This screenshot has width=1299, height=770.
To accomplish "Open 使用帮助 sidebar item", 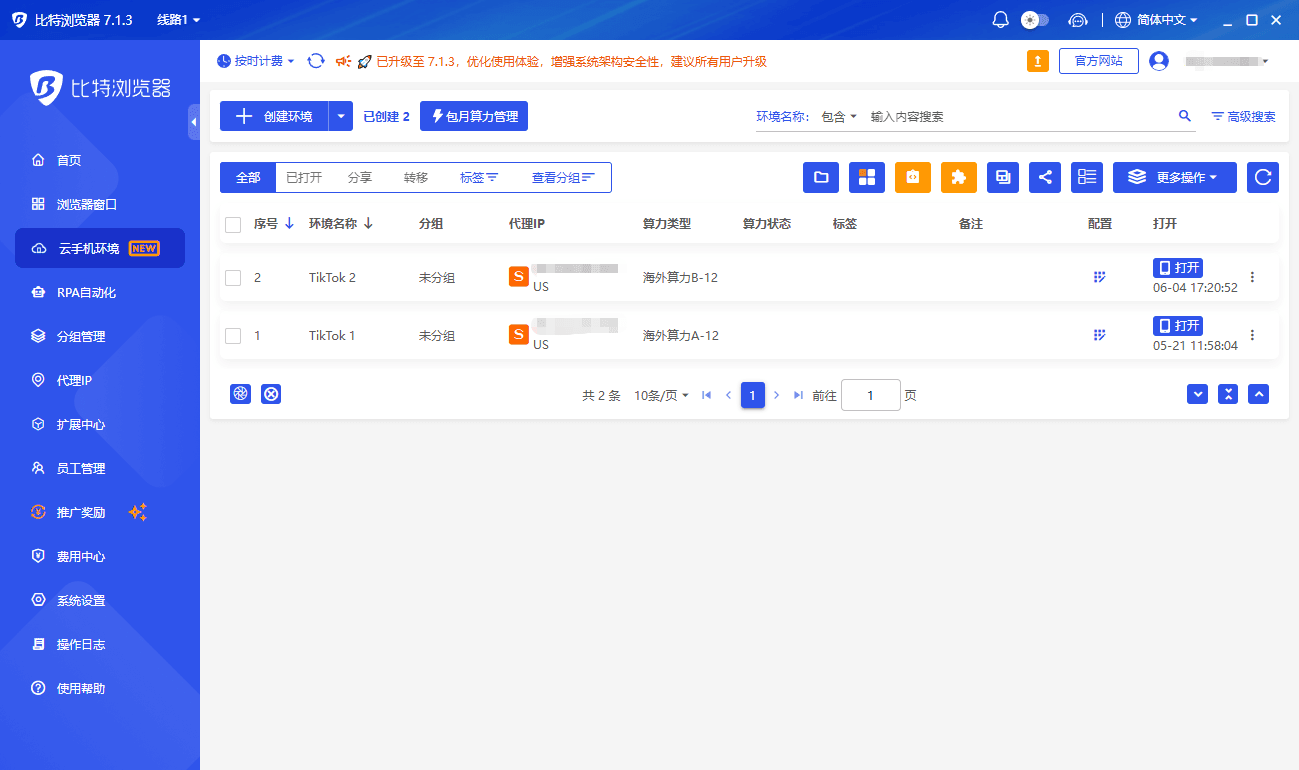I will [x=100, y=688].
